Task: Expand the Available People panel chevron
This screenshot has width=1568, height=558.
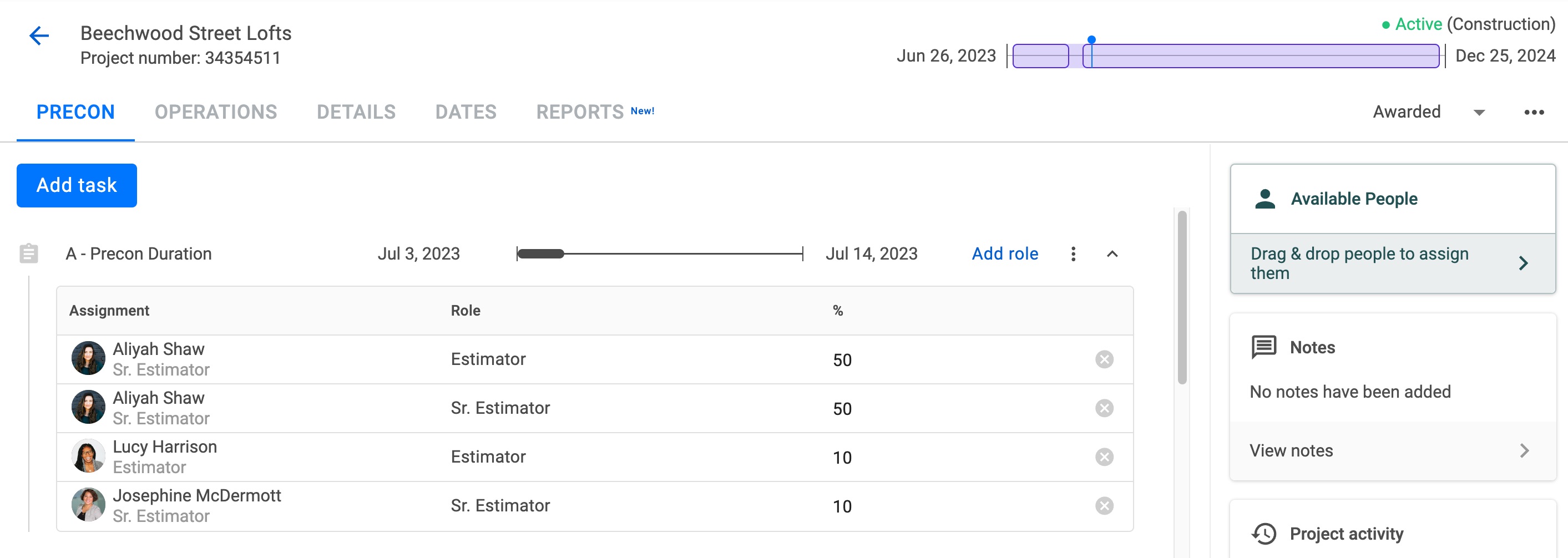Action: click(x=1524, y=263)
